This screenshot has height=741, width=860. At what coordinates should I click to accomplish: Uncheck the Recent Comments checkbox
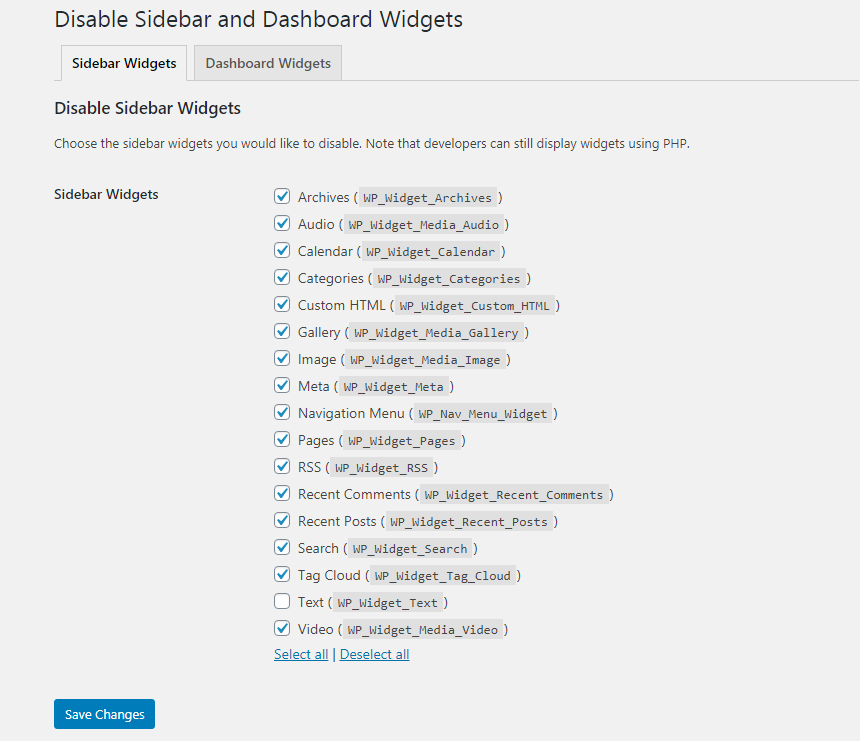(x=282, y=494)
